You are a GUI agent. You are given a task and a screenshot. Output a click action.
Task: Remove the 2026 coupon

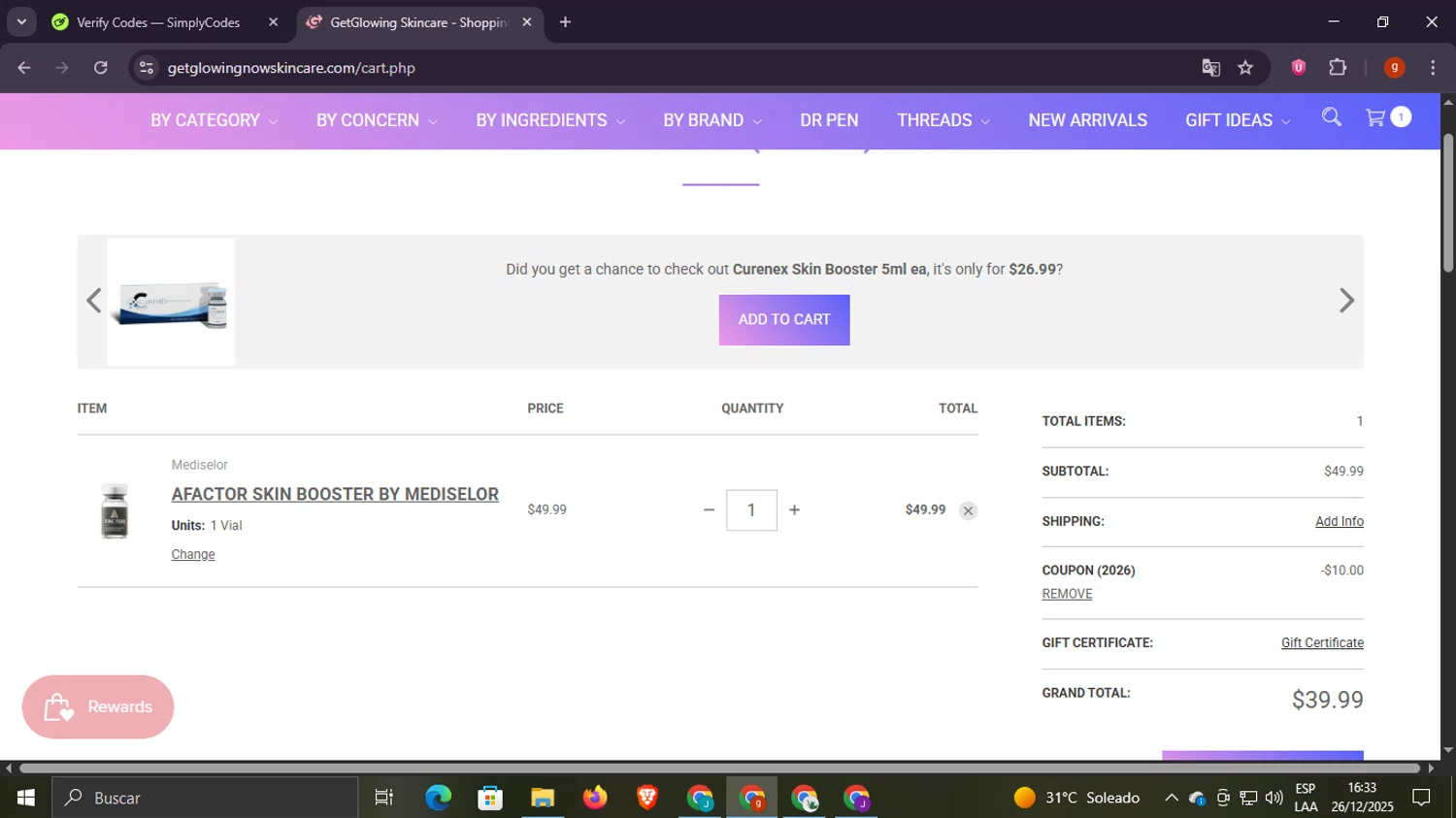coord(1067,594)
